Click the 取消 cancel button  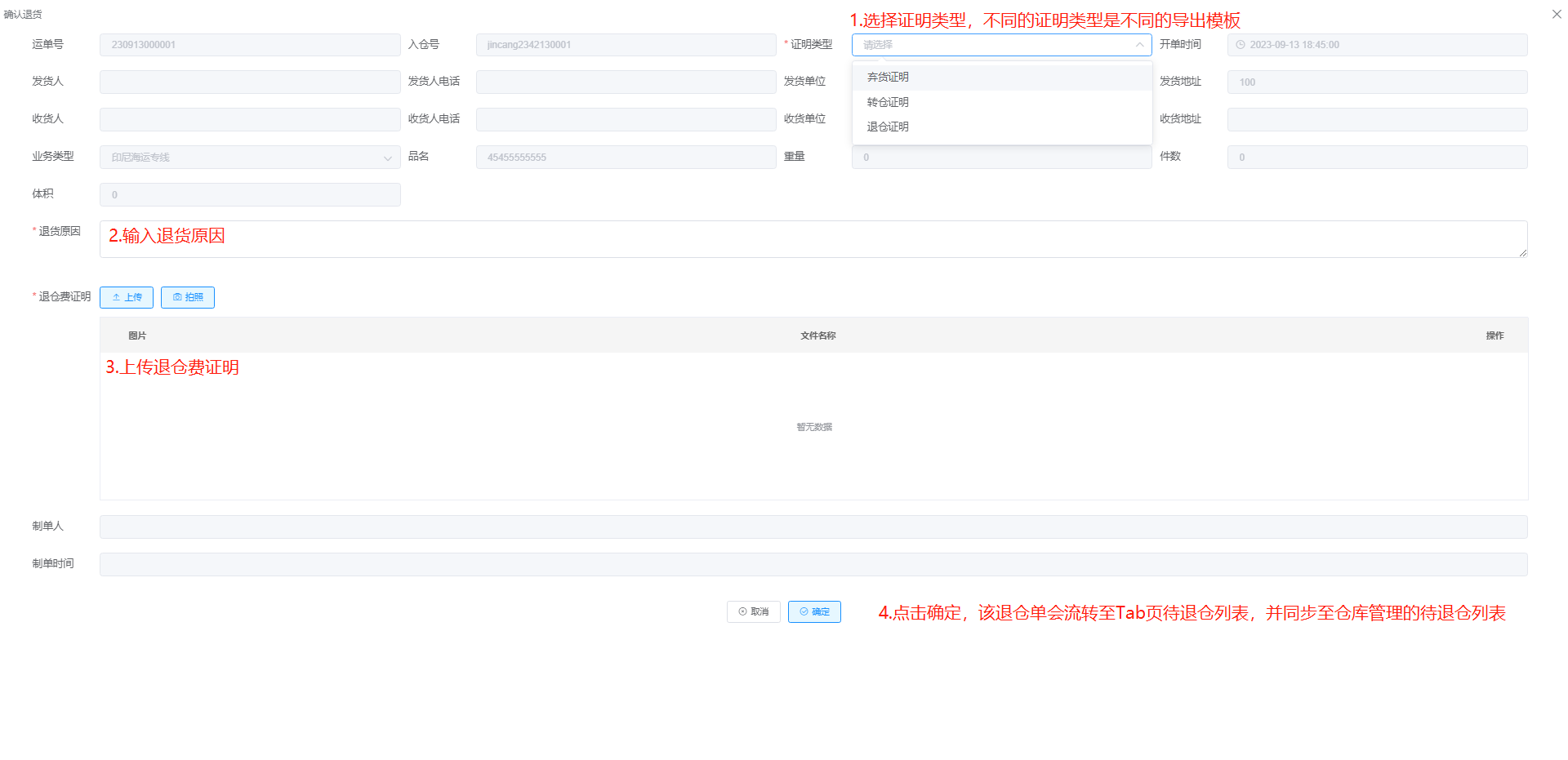[753, 611]
